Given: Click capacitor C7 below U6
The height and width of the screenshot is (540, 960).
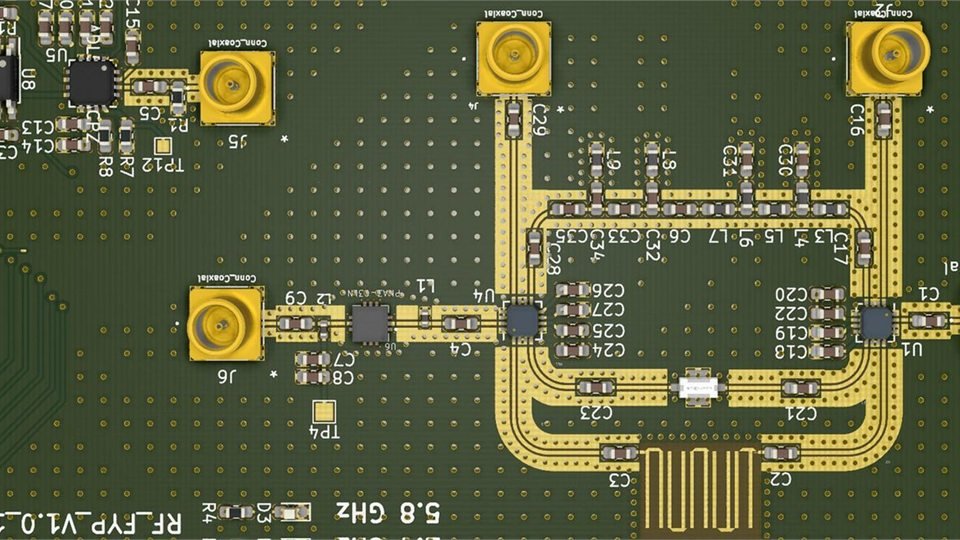Looking at the screenshot, I should (313, 360).
